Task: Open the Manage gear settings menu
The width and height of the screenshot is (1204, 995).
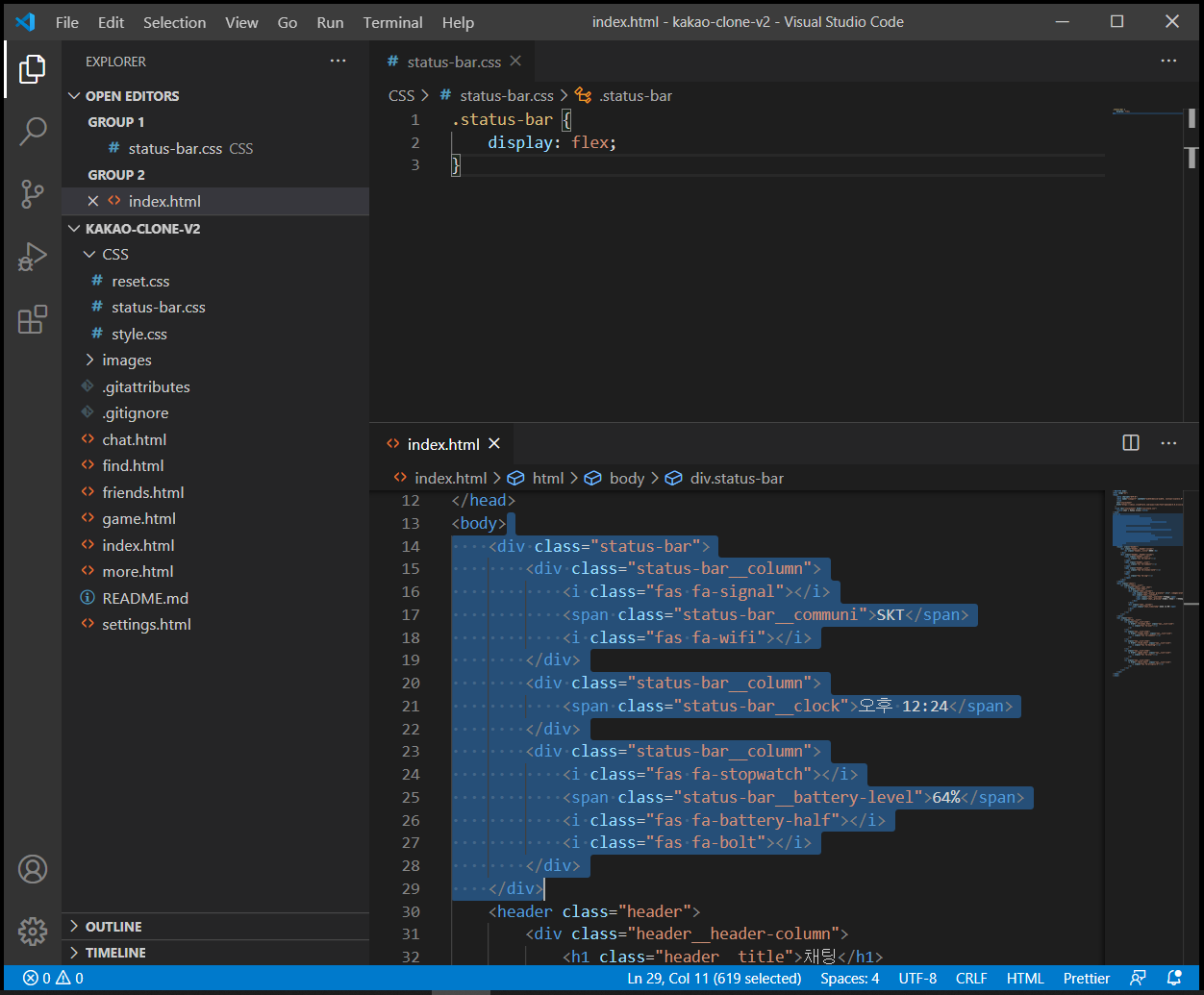Action: 33,931
